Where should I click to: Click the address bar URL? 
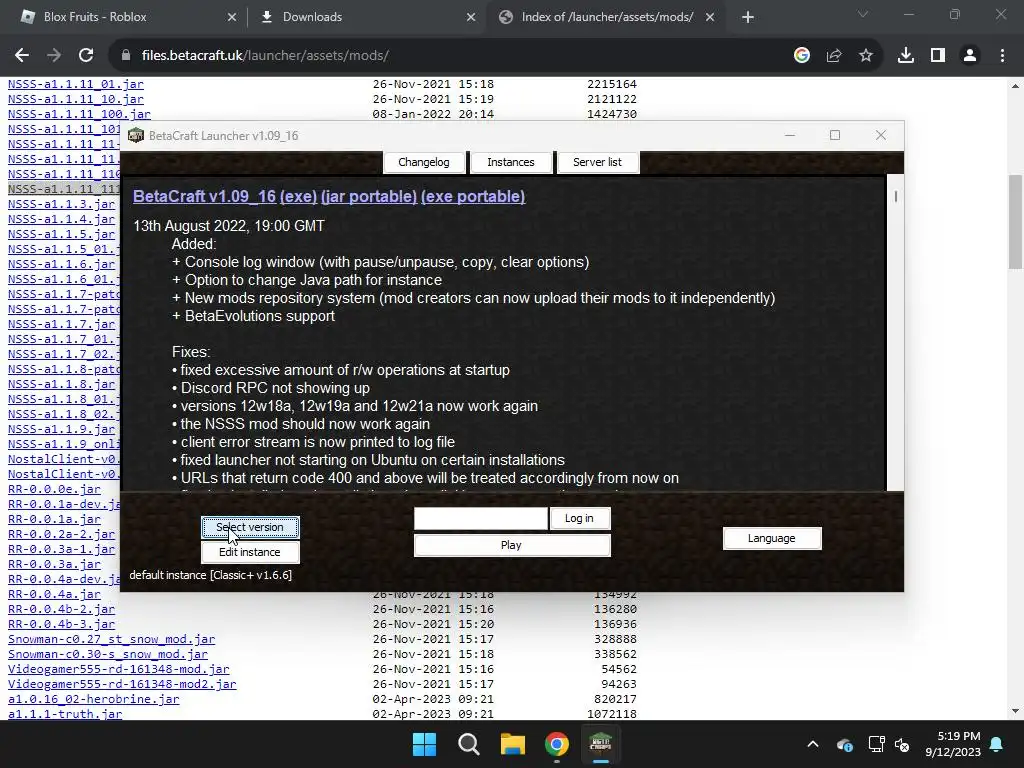pos(265,56)
